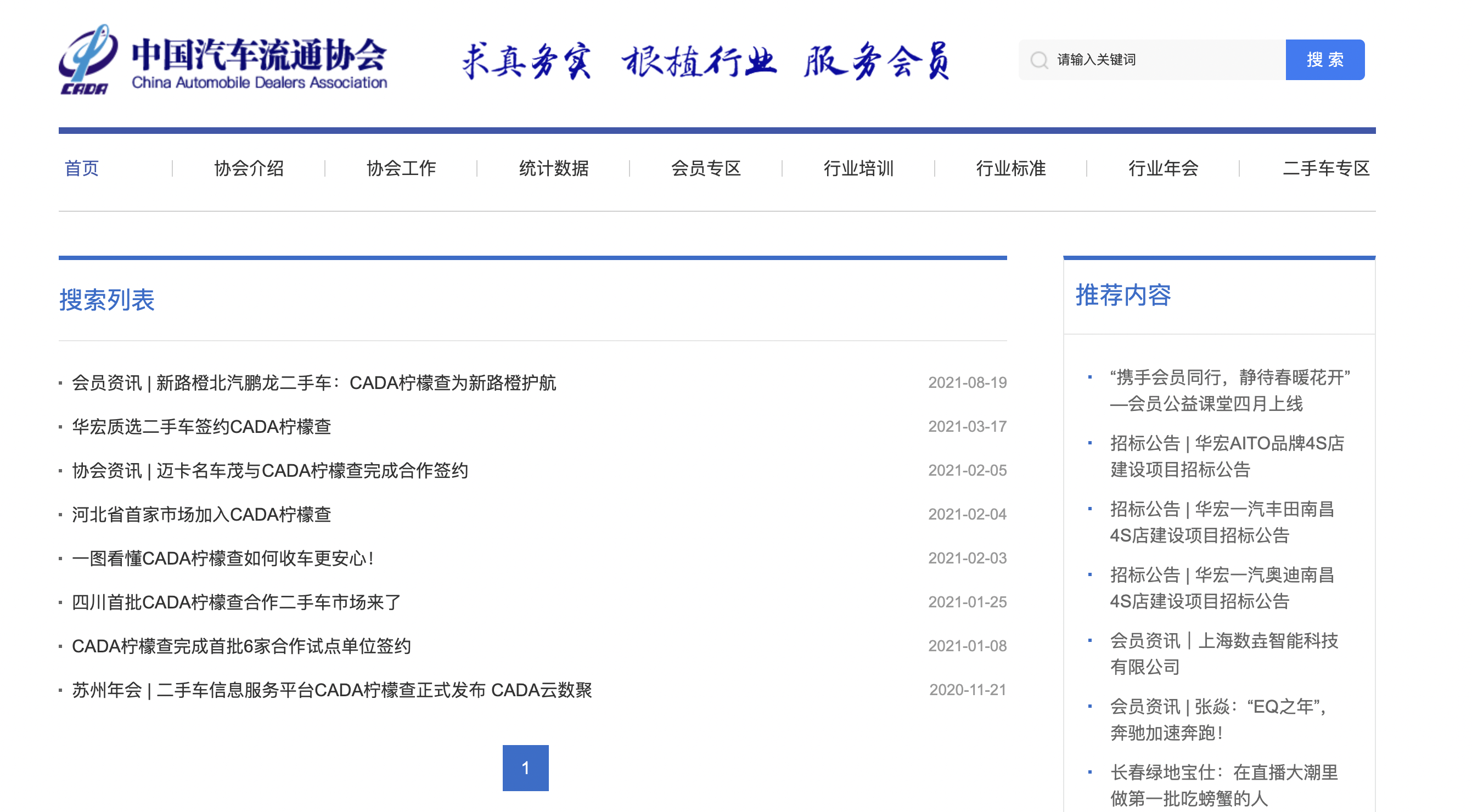The height and width of the screenshot is (812, 1472).
Task: Click the date 2021-01-08
Action: pyautogui.click(x=967, y=646)
